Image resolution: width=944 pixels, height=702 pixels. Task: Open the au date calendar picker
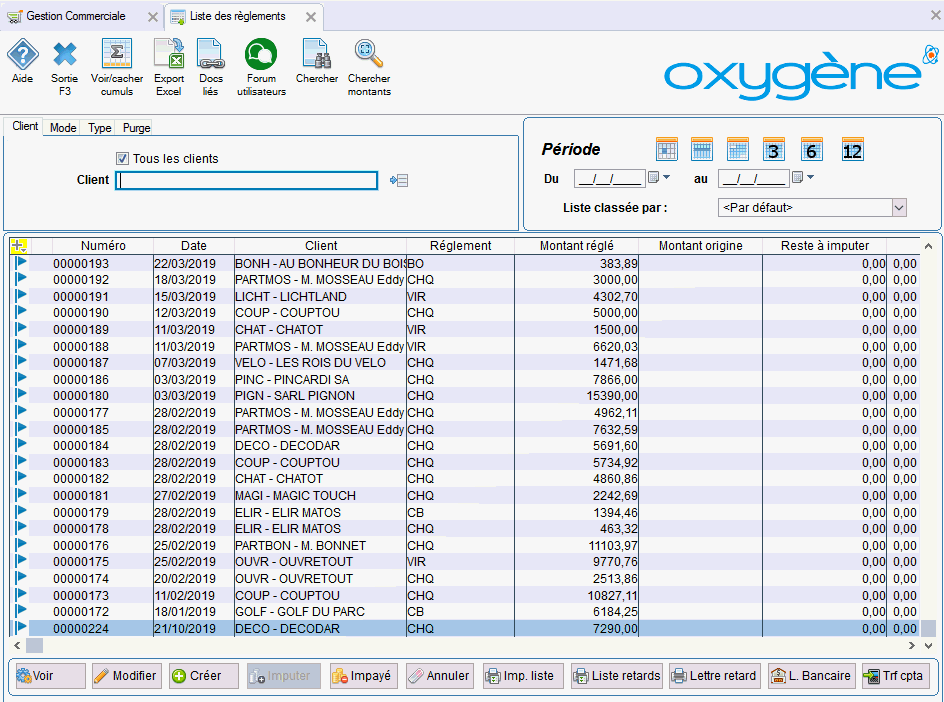click(x=803, y=178)
